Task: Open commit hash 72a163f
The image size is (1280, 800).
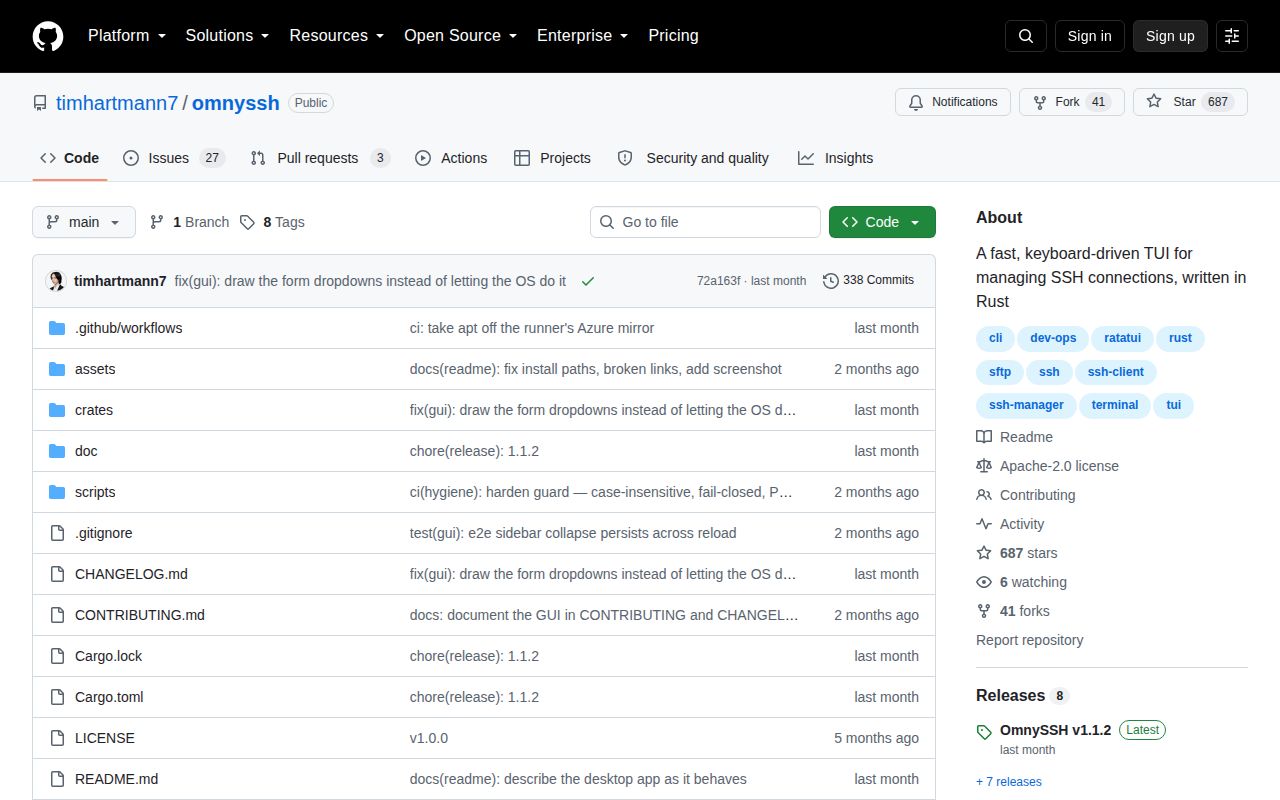Action: (x=718, y=281)
